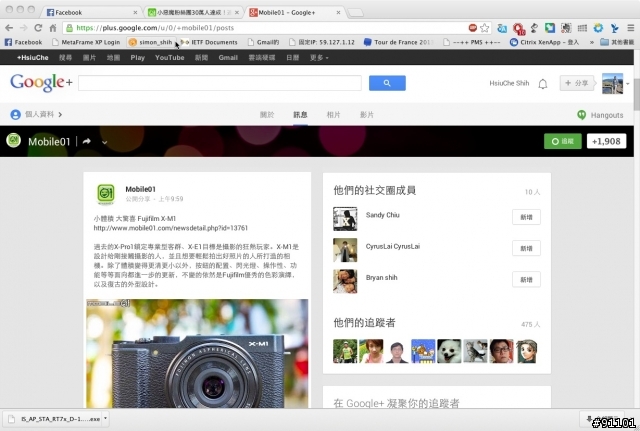The width and height of the screenshot is (640, 431).
Task: Click Play in the Google bar
Action: pos(138,58)
